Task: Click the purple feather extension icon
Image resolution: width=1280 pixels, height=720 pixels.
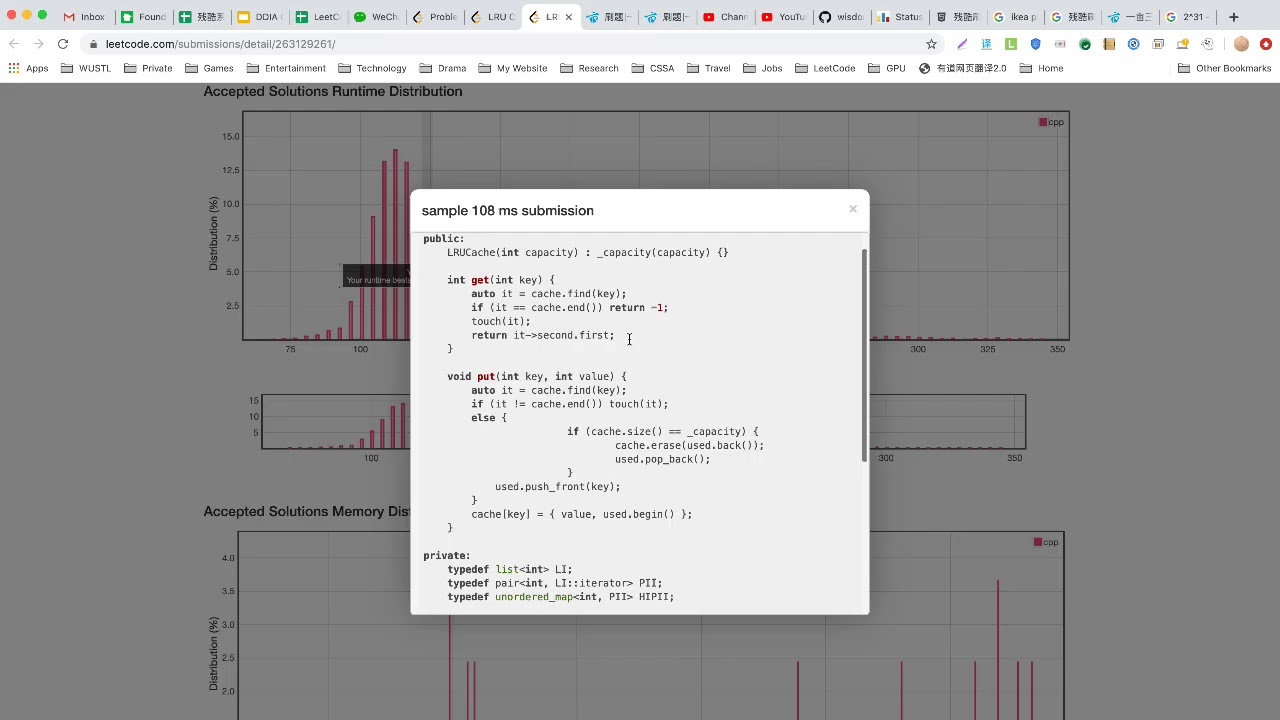Action: tap(962, 44)
